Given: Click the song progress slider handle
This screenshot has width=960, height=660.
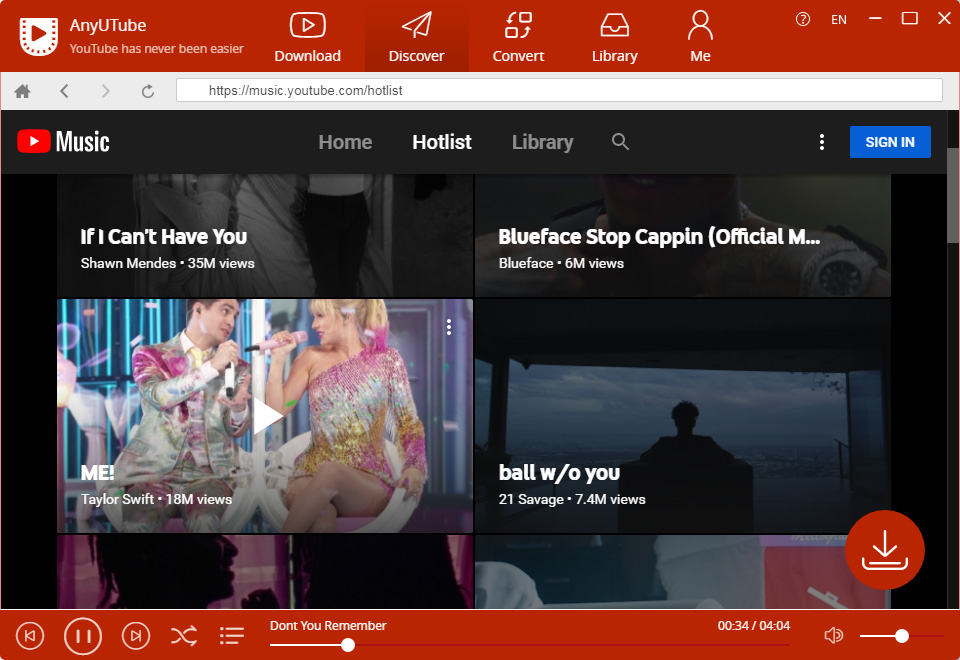Looking at the screenshot, I should [348, 645].
